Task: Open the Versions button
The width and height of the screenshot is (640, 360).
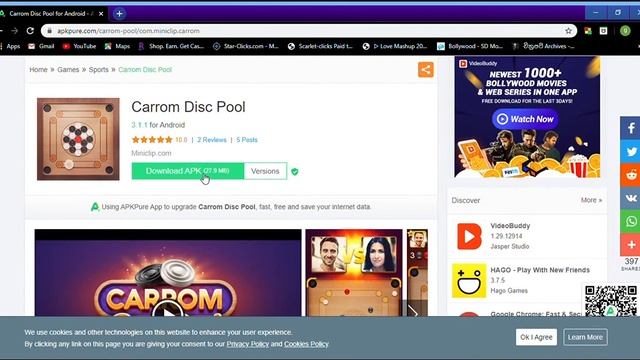Action: click(265, 171)
